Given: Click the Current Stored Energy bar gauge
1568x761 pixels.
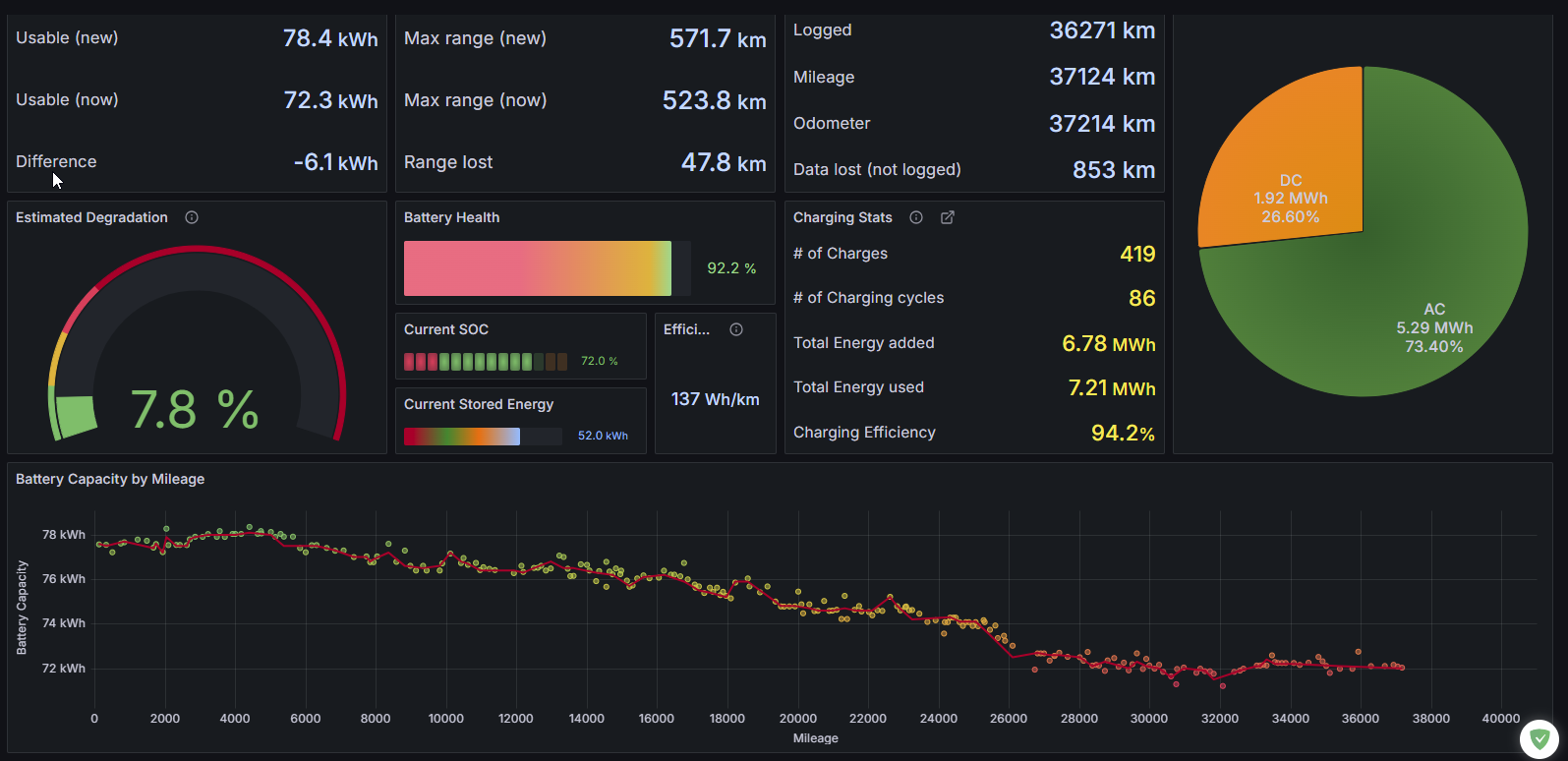Looking at the screenshot, I should point(462,436).
